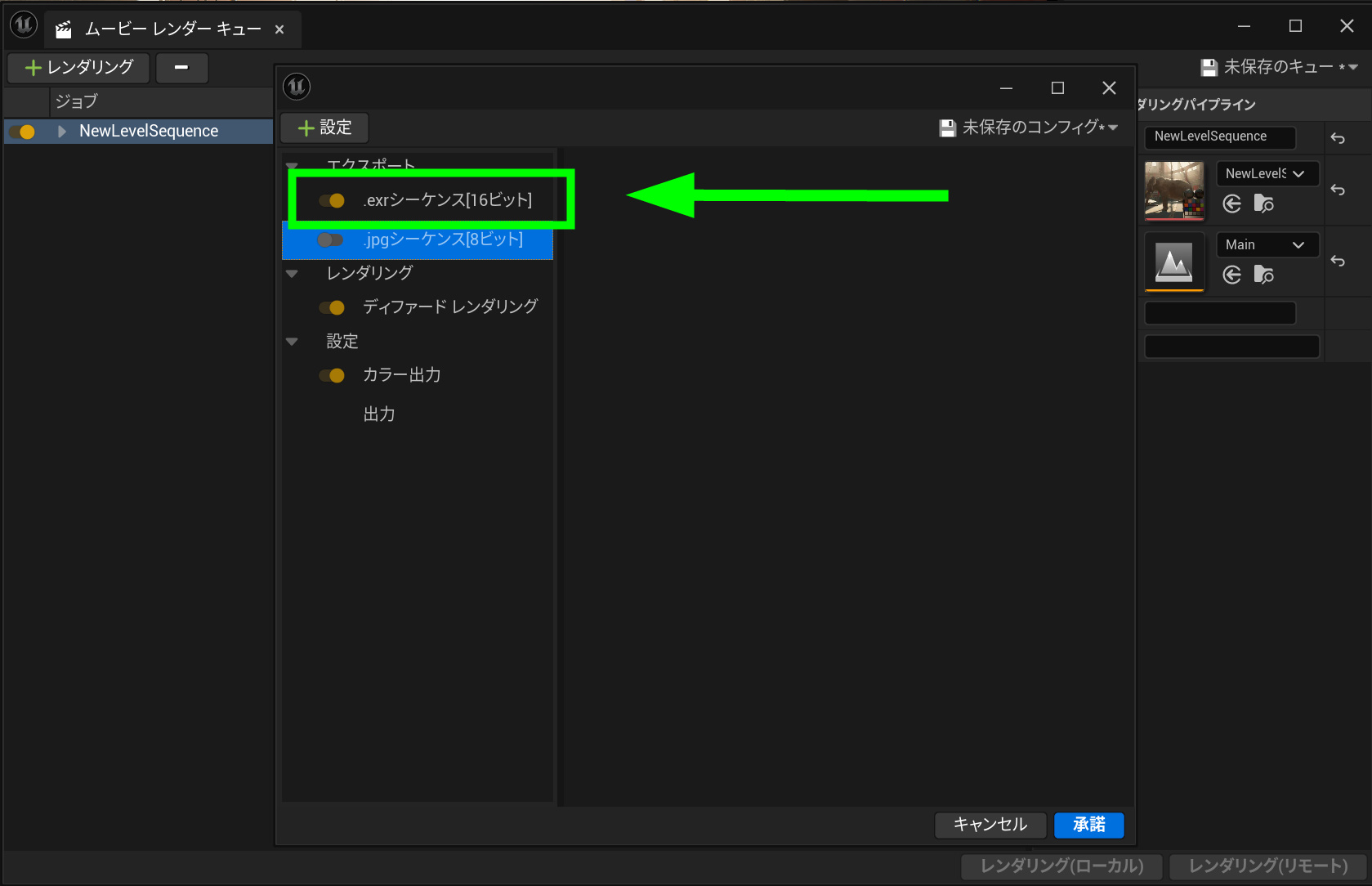Open the +設定 add-setting menu
This screenshot has width=1372, height=886.
(x=324, y=128)
